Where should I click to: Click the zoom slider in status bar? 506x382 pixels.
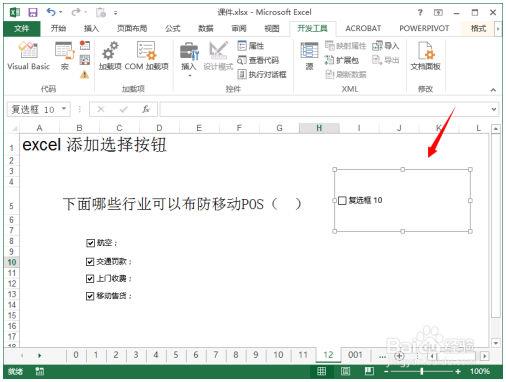422,371
